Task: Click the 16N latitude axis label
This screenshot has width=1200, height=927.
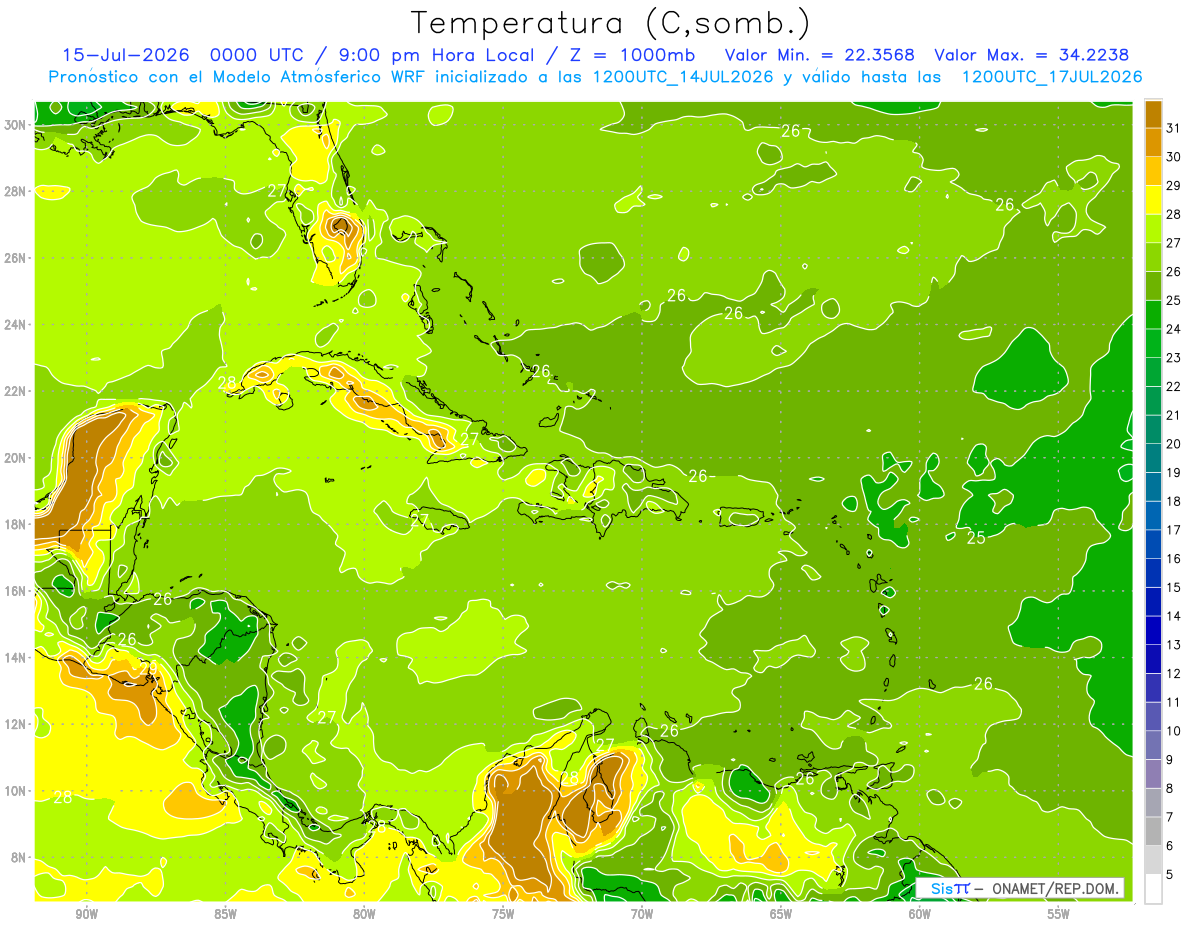Action: [17, 590]
